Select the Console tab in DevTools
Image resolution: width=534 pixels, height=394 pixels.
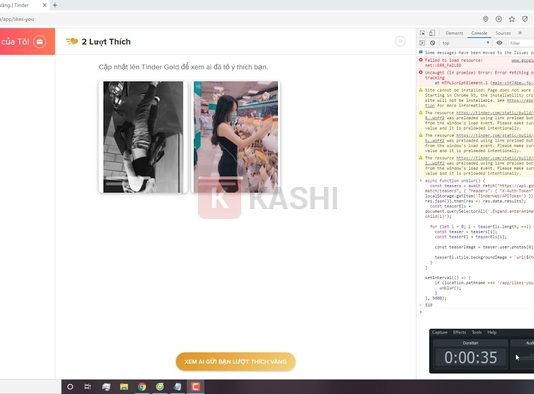coord(479,33)
